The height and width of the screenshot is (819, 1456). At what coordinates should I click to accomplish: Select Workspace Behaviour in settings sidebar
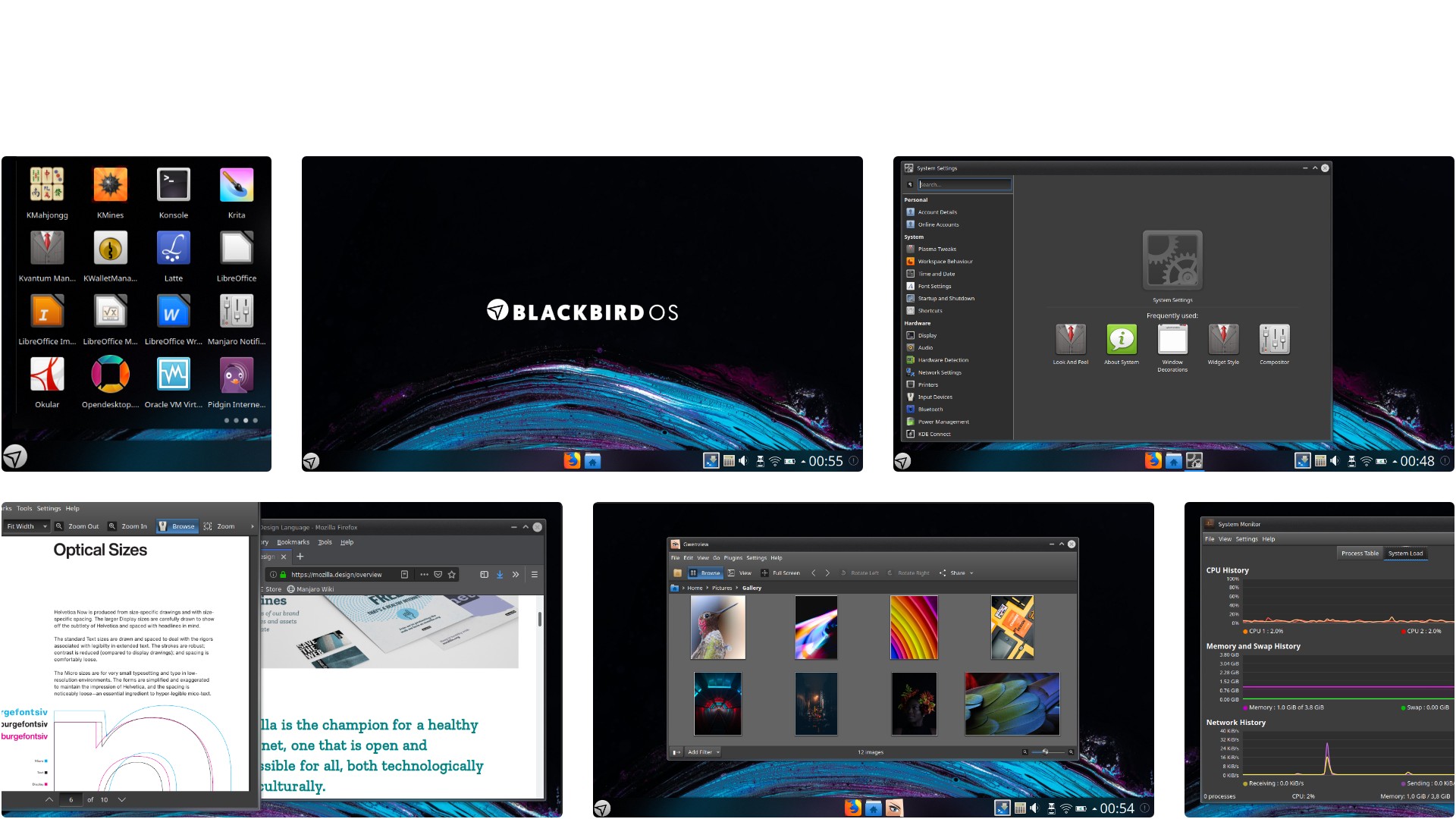[x=944, y=262]
